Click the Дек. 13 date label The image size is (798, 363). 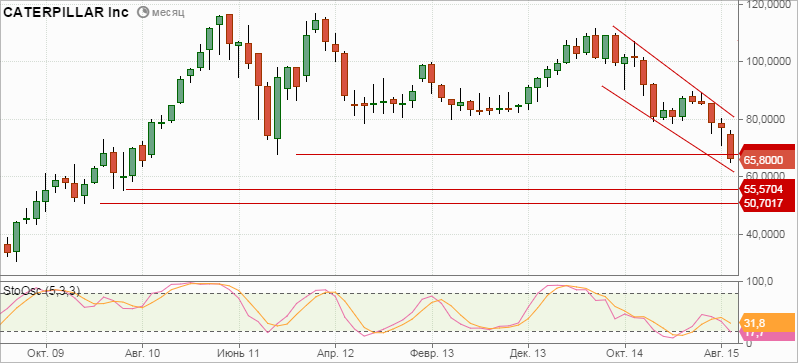point(528,352)
